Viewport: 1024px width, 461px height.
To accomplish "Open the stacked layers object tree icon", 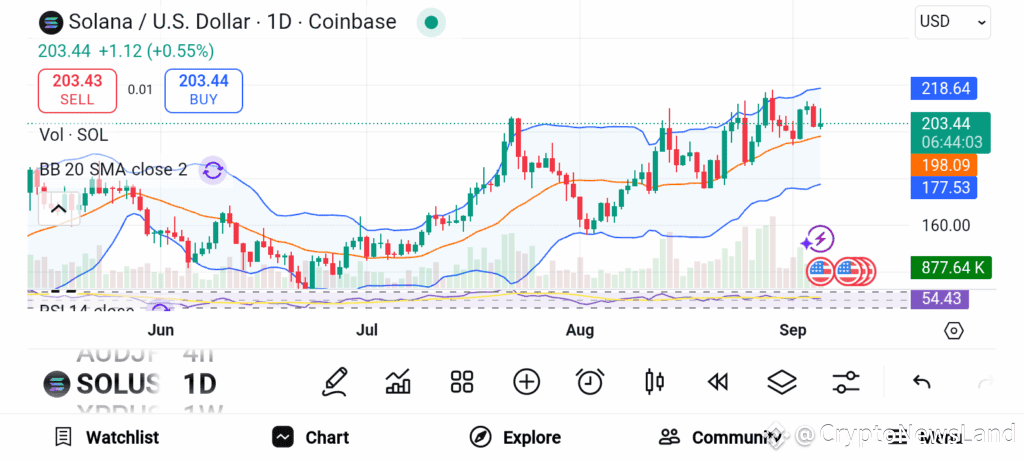I will click(782, 382).
